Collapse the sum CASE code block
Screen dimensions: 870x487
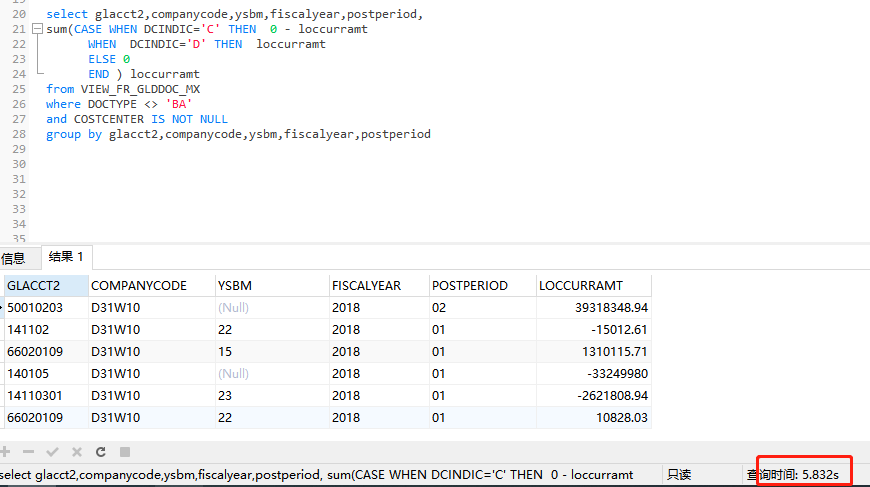[39, 30]
